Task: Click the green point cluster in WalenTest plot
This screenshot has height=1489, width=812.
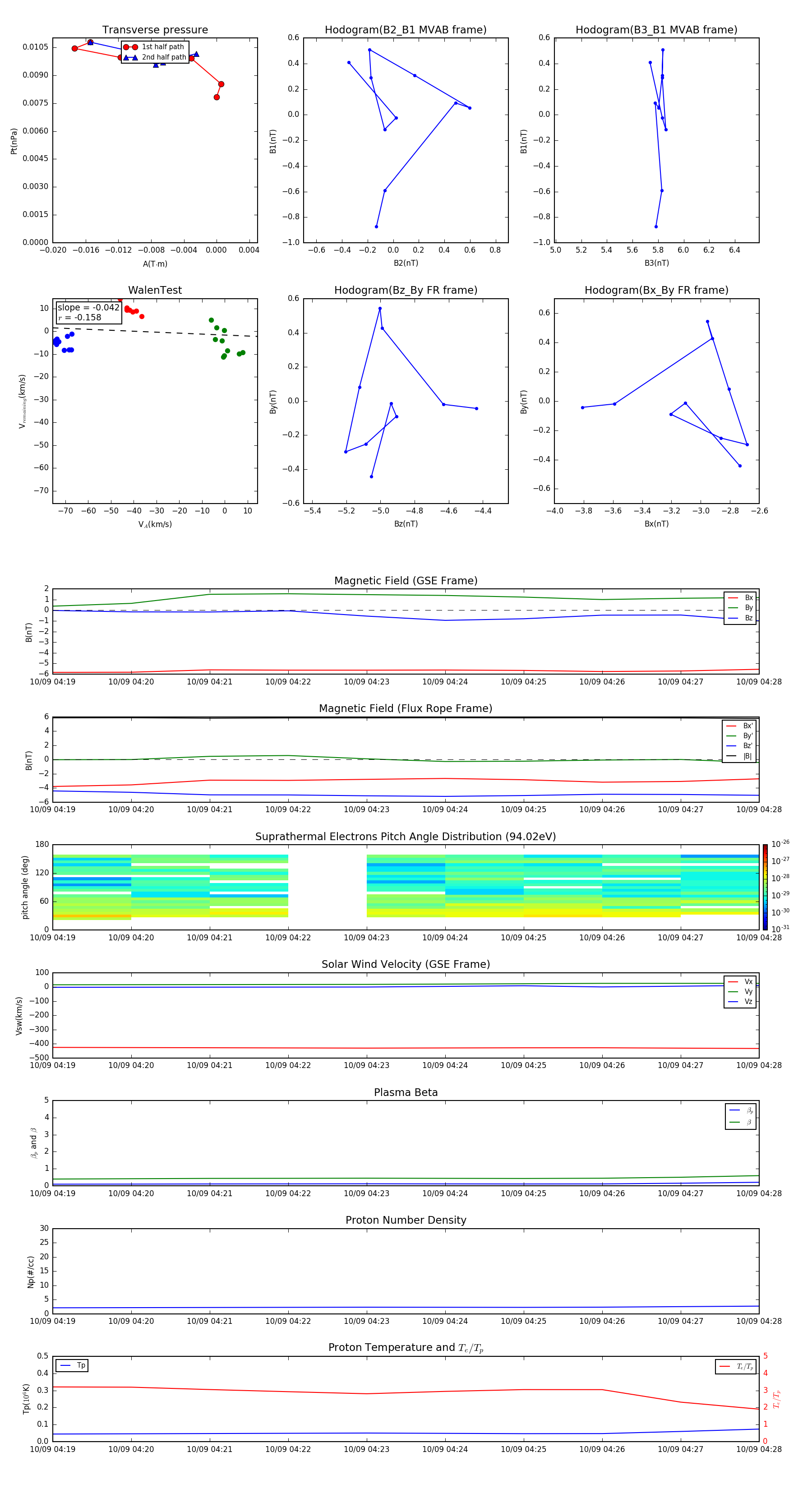Action: click(226, 339)
